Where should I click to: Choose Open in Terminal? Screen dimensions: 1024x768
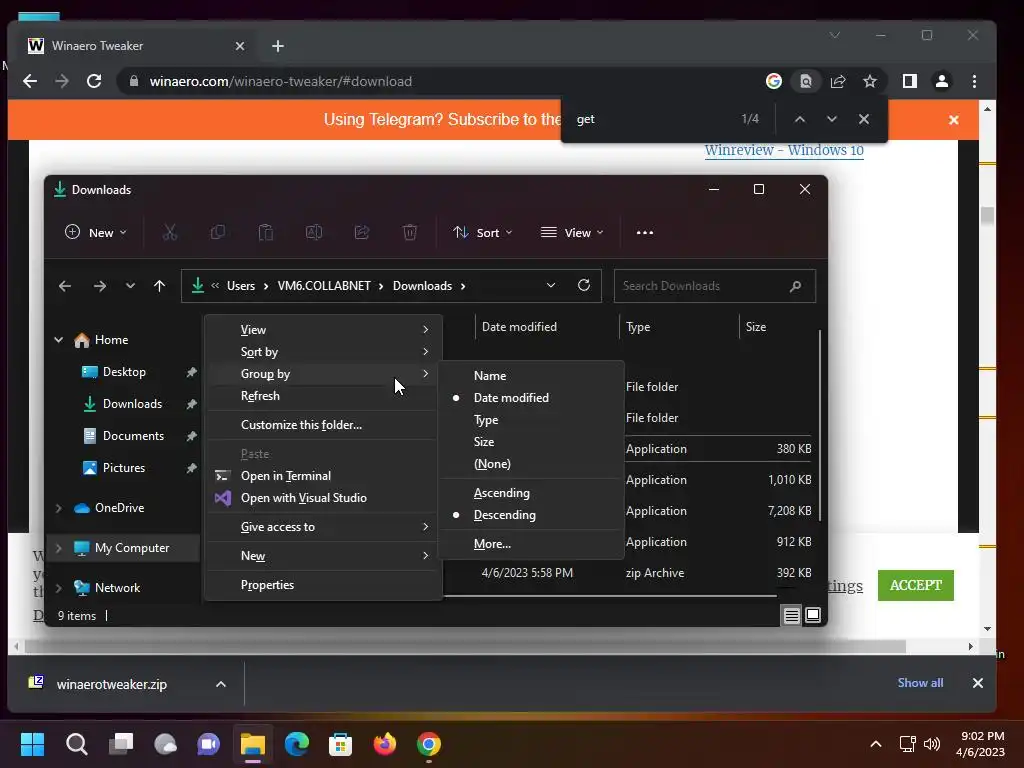point(323,476)
